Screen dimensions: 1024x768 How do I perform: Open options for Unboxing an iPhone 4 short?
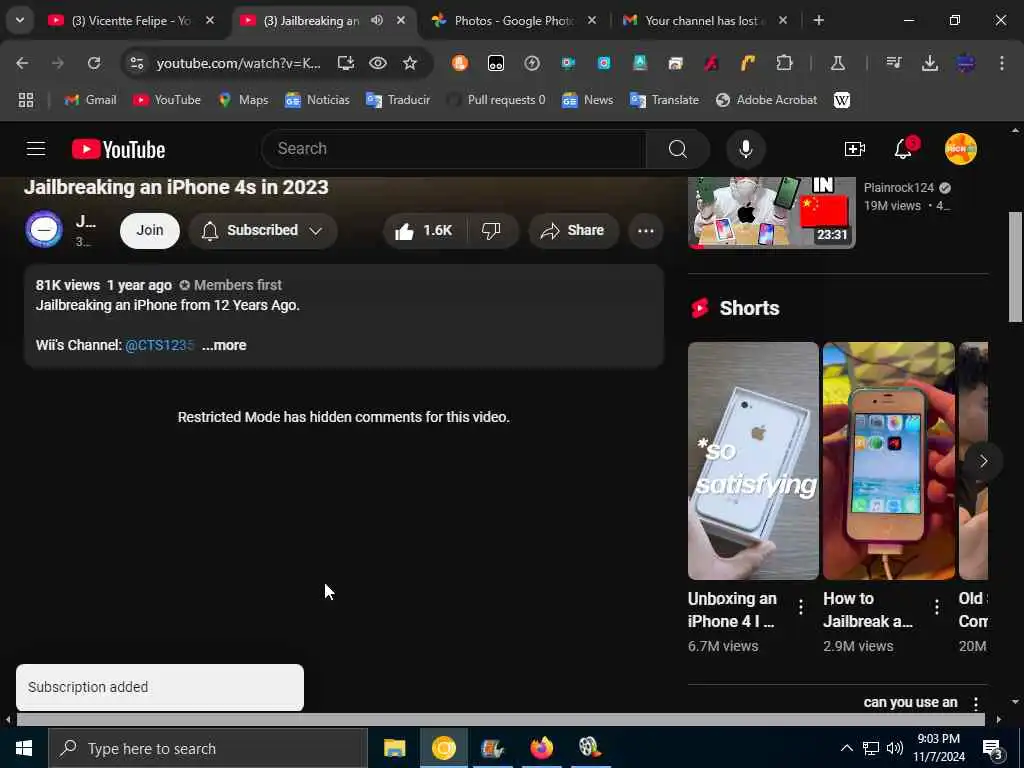[x=801, y=607]
